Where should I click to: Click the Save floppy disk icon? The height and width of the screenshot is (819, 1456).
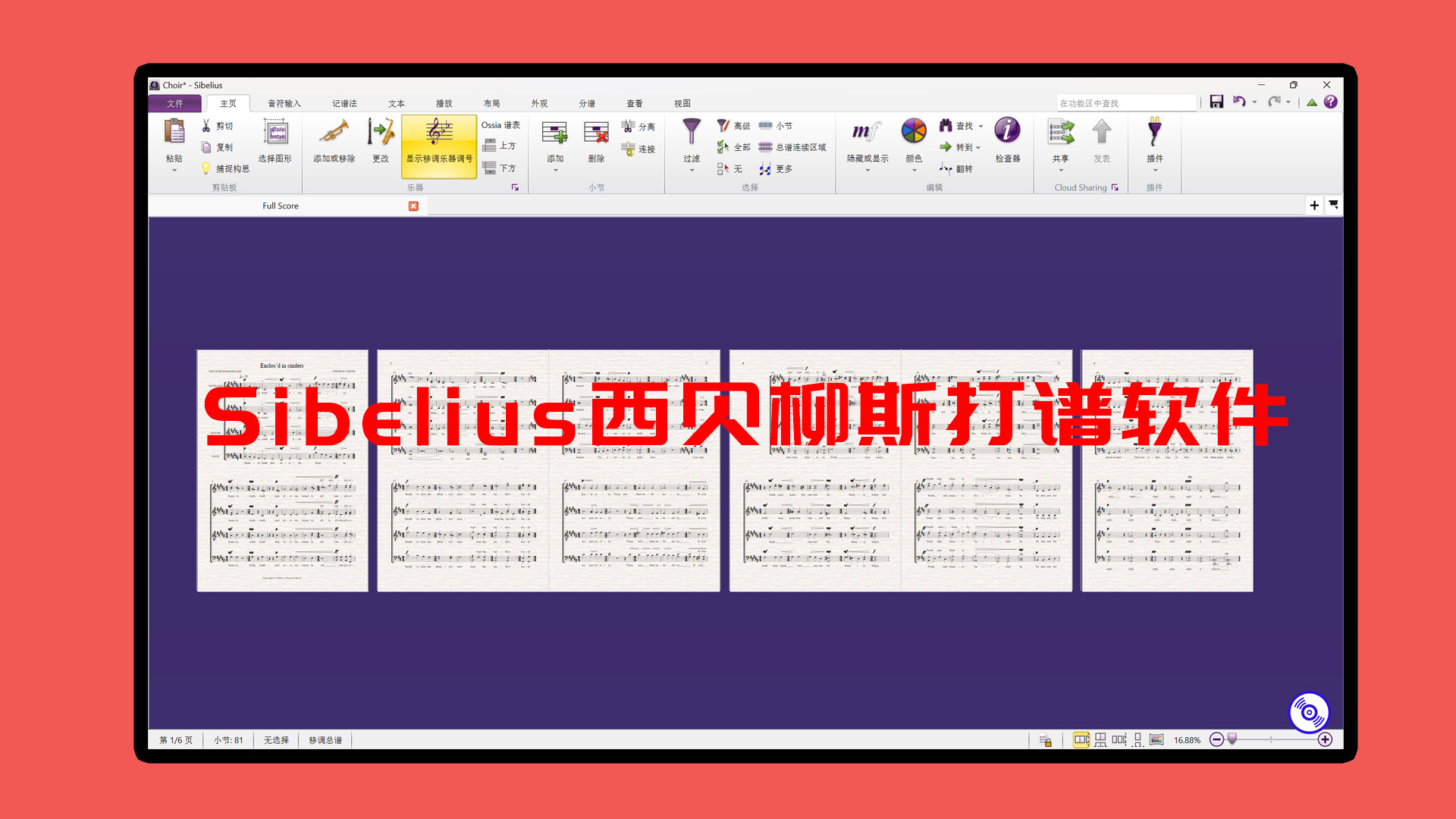click(x=1216, y=102)
